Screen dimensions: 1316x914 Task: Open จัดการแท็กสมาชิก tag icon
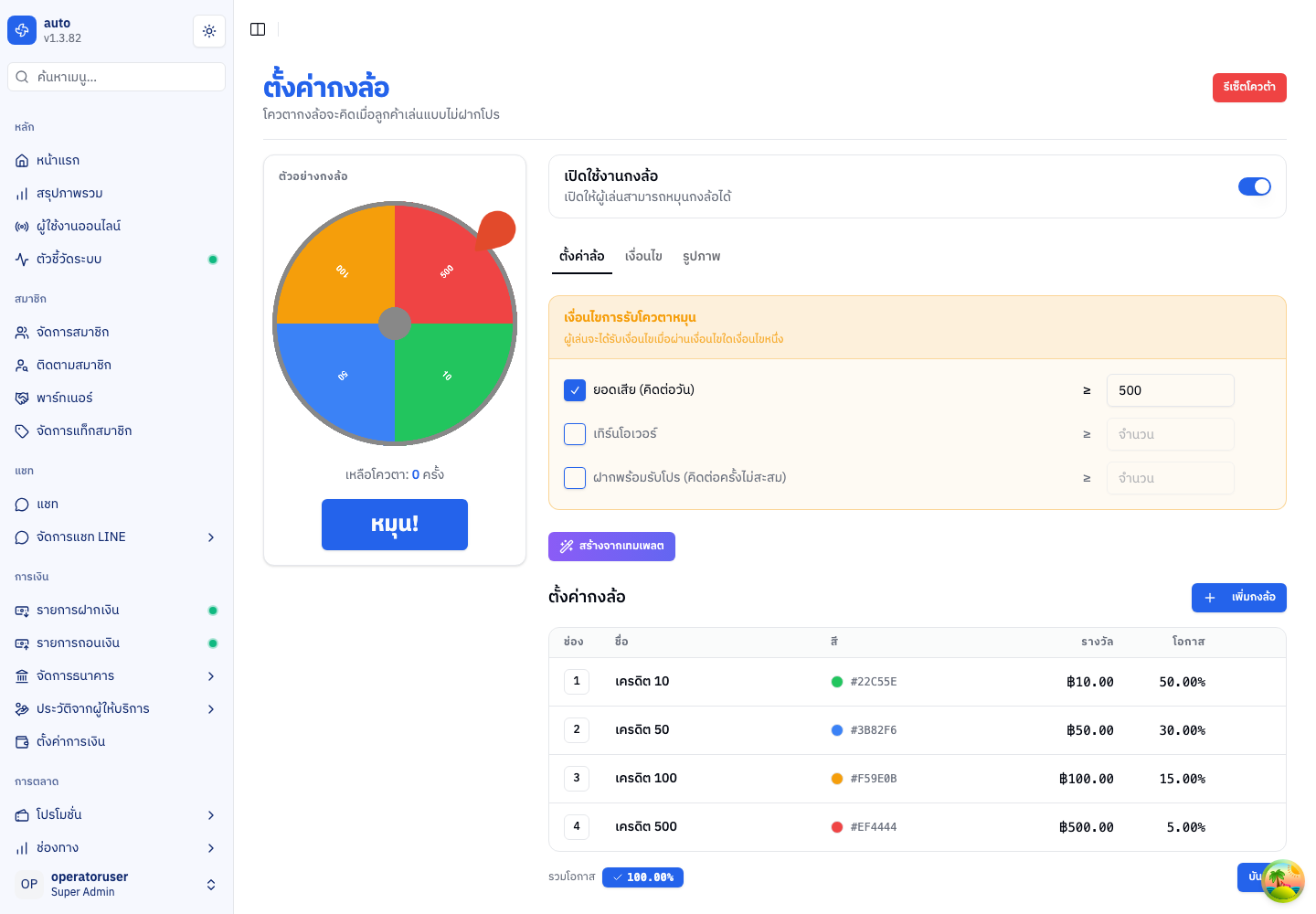pos(22,431)
